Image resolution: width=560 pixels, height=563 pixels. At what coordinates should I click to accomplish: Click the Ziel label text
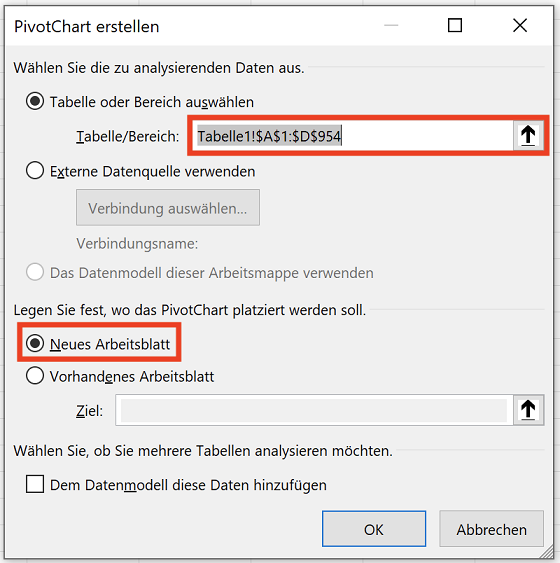pos(89,411)
